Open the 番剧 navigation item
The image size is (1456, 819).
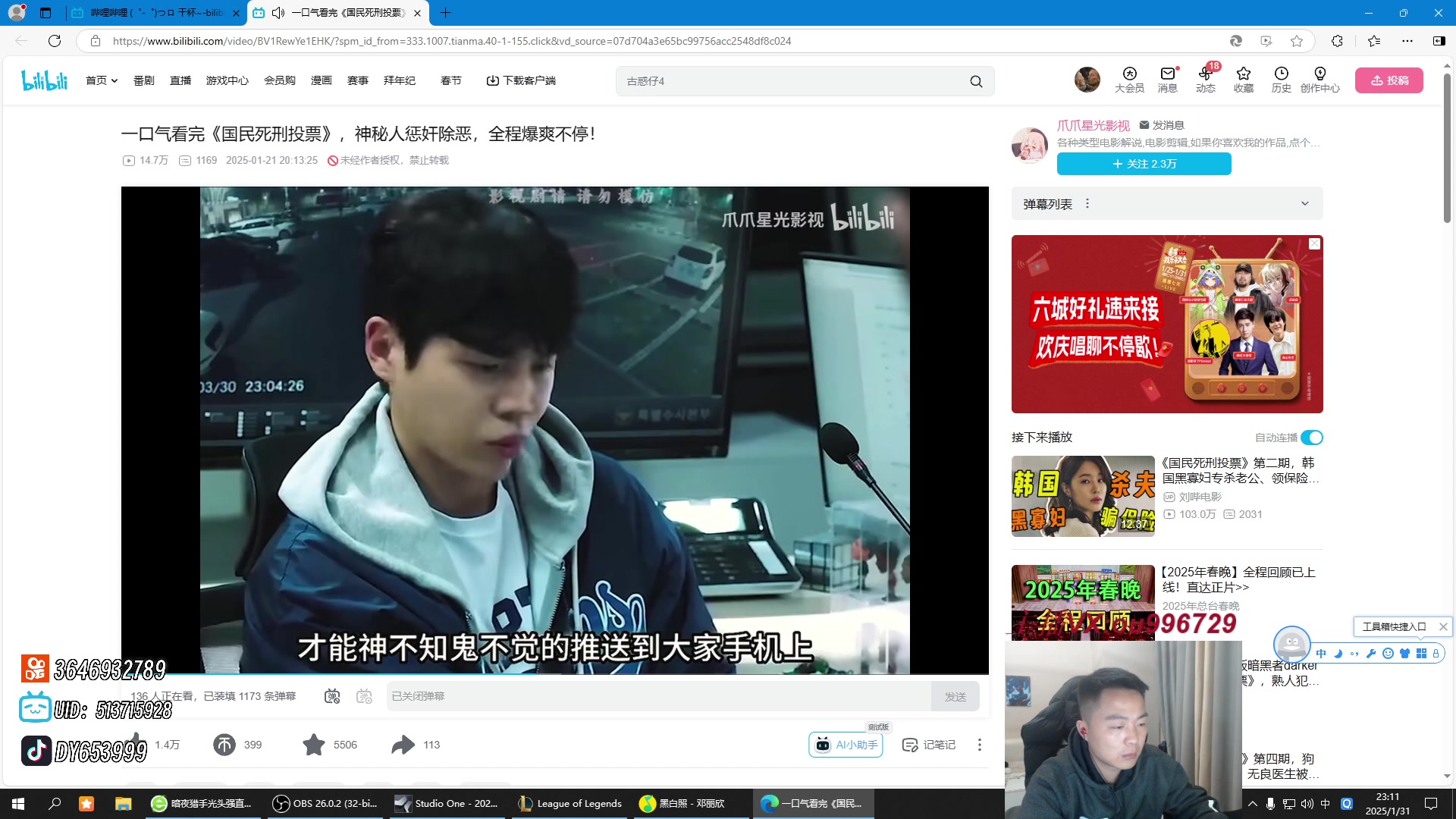pos(144,80)
